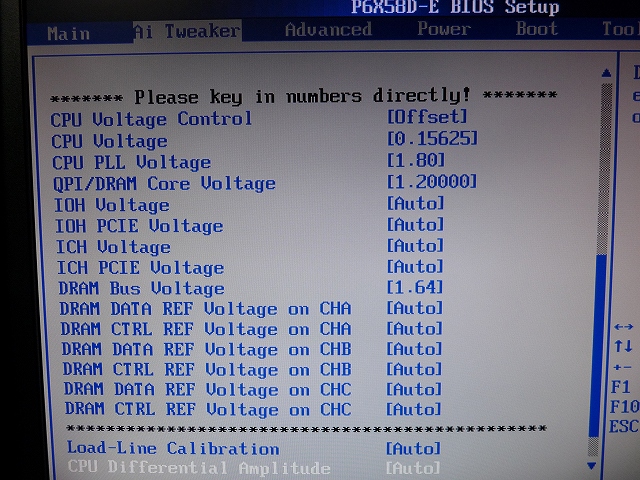Click the CPU Voltage value 0.15625
Viewport: 640px width, 480px height.
(432, 138)
